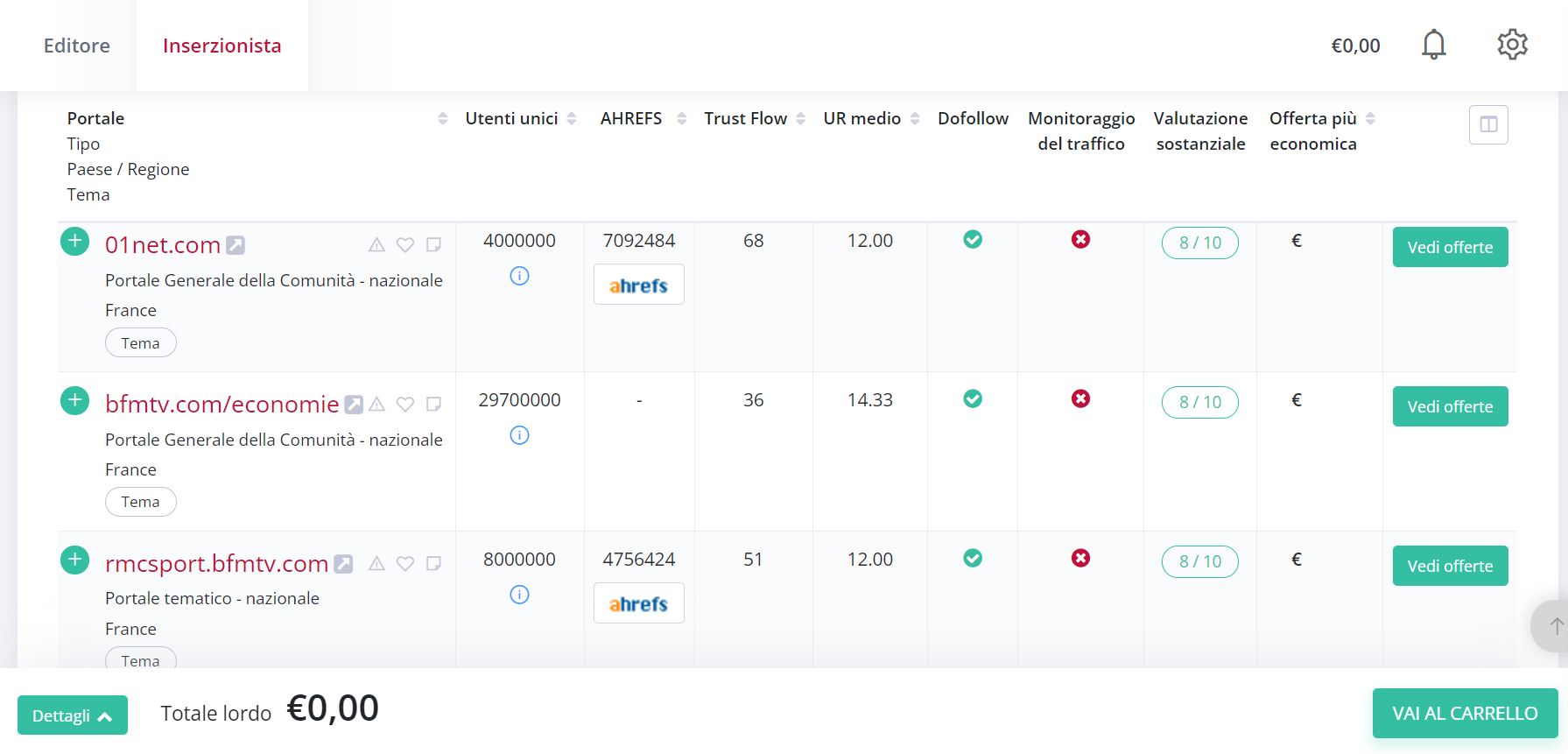
Task: Show unique users info for rmcsport.bfmtv.com
Action: tap(519, 595)
